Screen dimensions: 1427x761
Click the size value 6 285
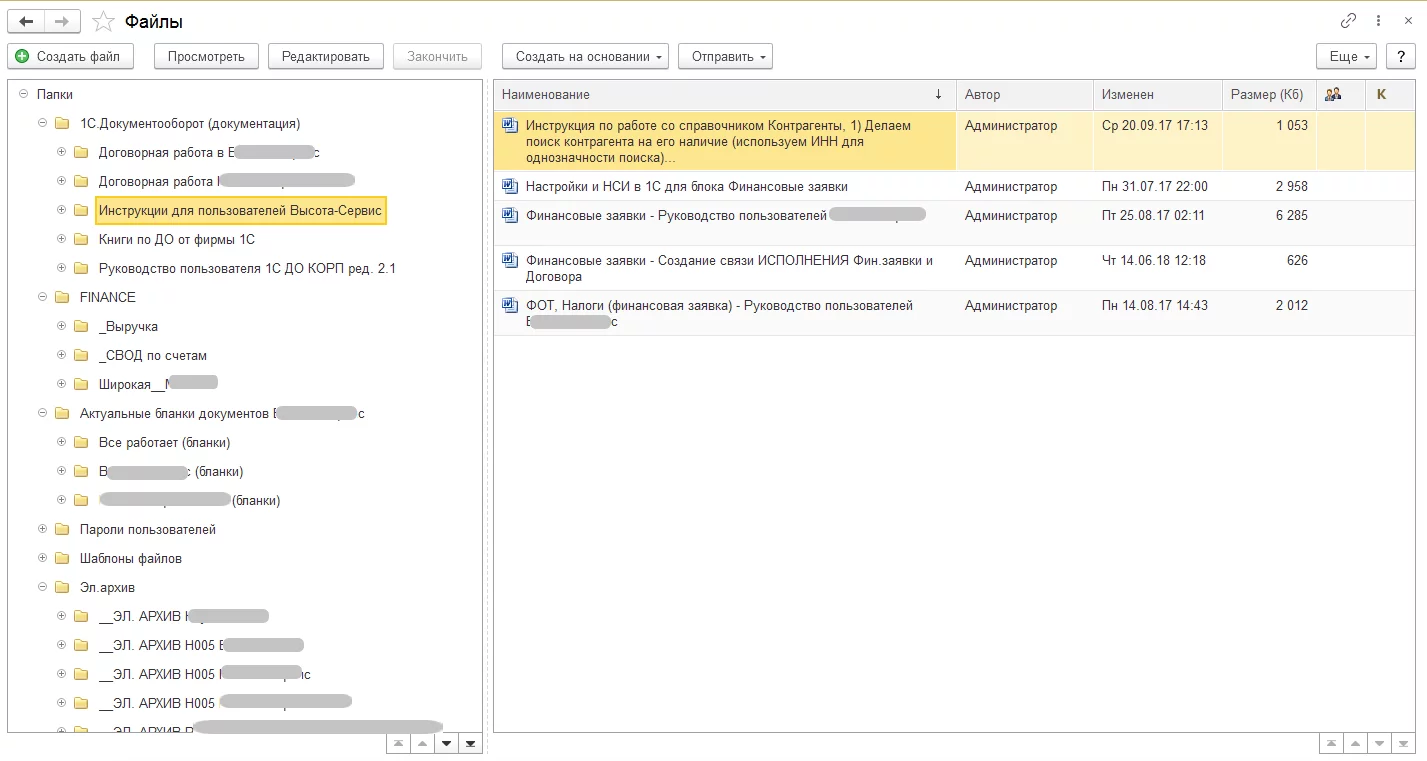pos(1291,215)
